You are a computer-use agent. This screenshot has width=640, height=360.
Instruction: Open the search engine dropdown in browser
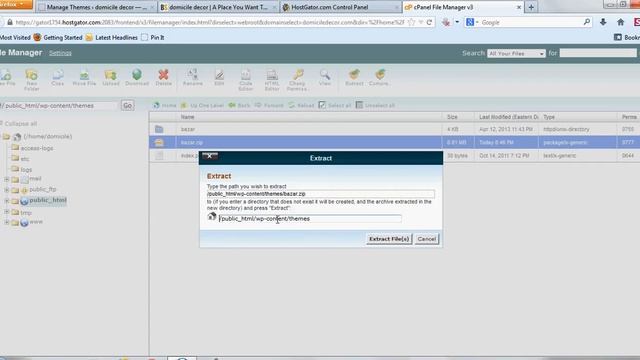[472, 22]
